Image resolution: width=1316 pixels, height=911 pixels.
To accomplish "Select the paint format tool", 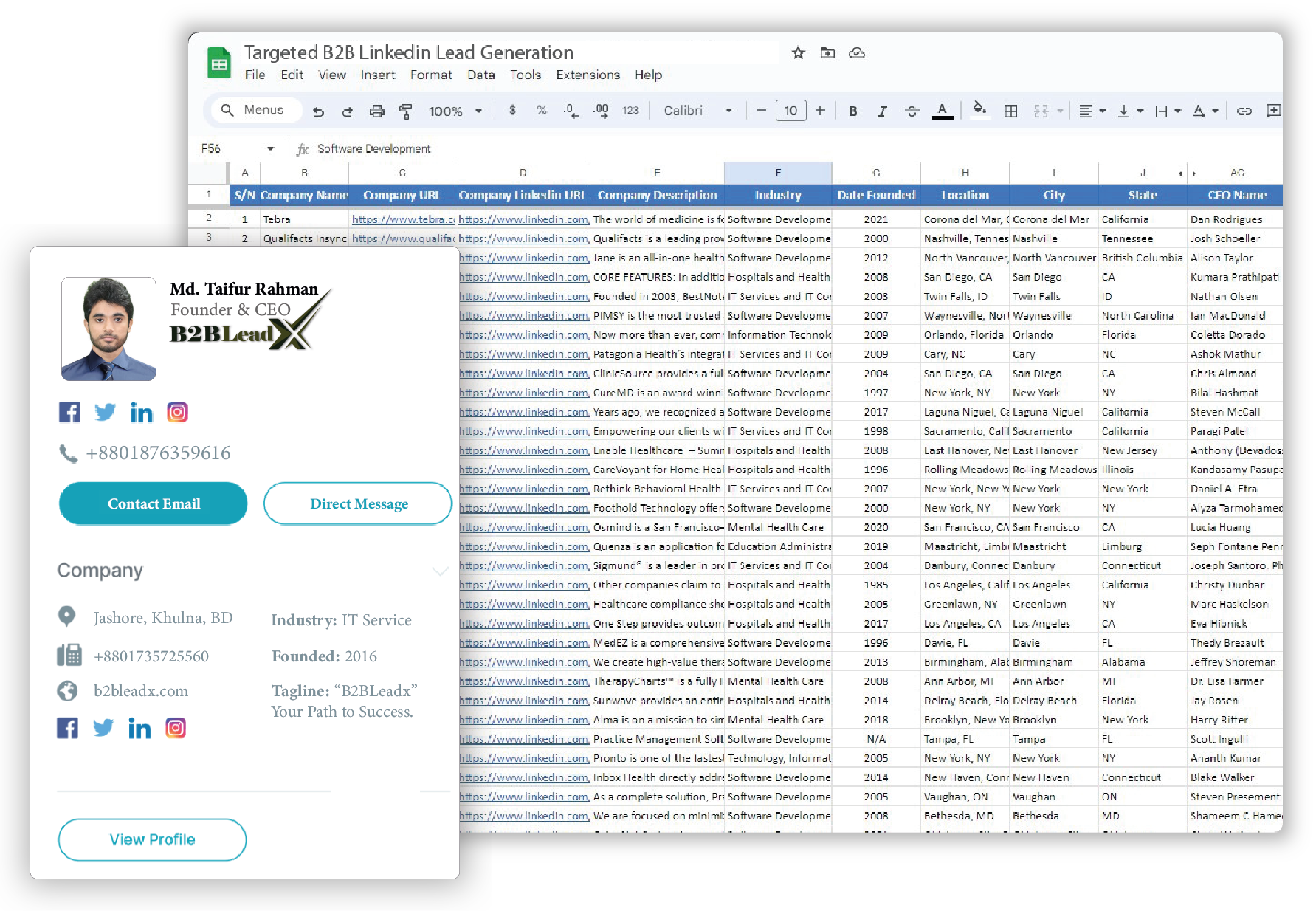I will (x=405, y=111).
